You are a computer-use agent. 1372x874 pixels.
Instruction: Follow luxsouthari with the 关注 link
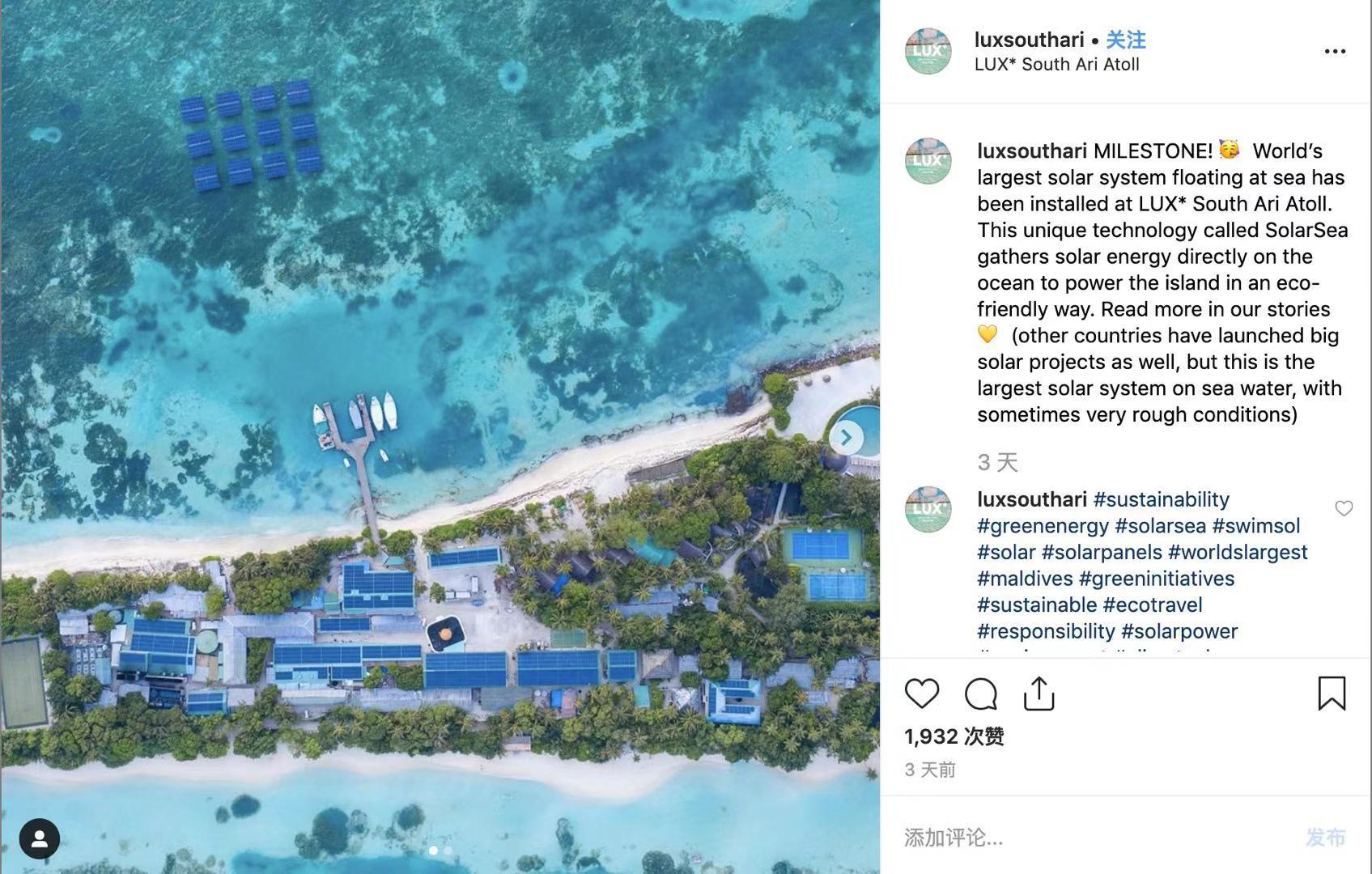(x=1126, y=40)
